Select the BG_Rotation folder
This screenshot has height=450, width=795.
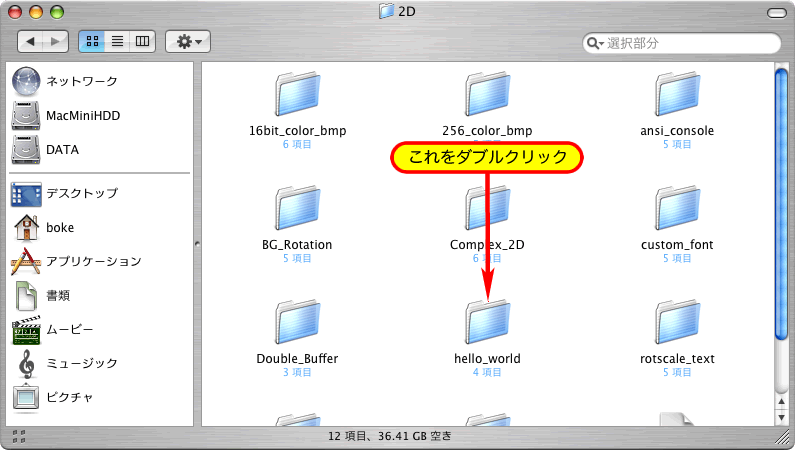[x=298, y=208]
